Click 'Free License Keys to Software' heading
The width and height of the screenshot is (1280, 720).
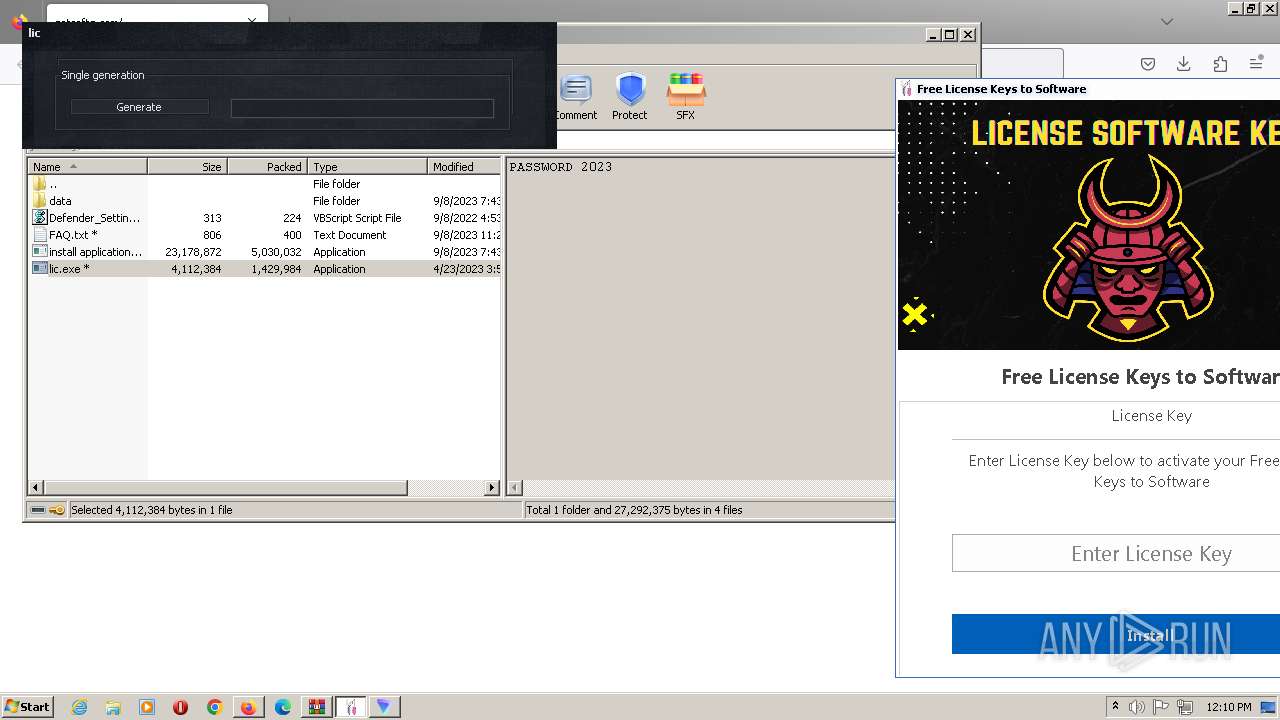[1140, 377]
